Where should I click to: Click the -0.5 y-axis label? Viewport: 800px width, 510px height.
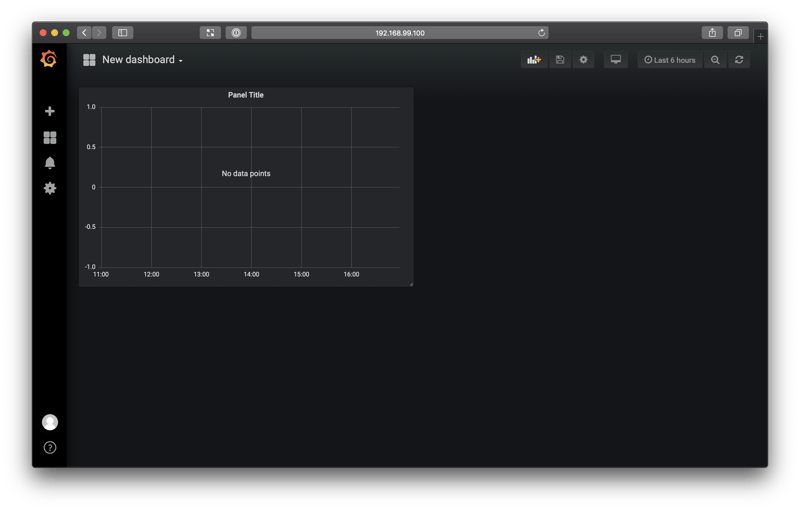(90, 227)
